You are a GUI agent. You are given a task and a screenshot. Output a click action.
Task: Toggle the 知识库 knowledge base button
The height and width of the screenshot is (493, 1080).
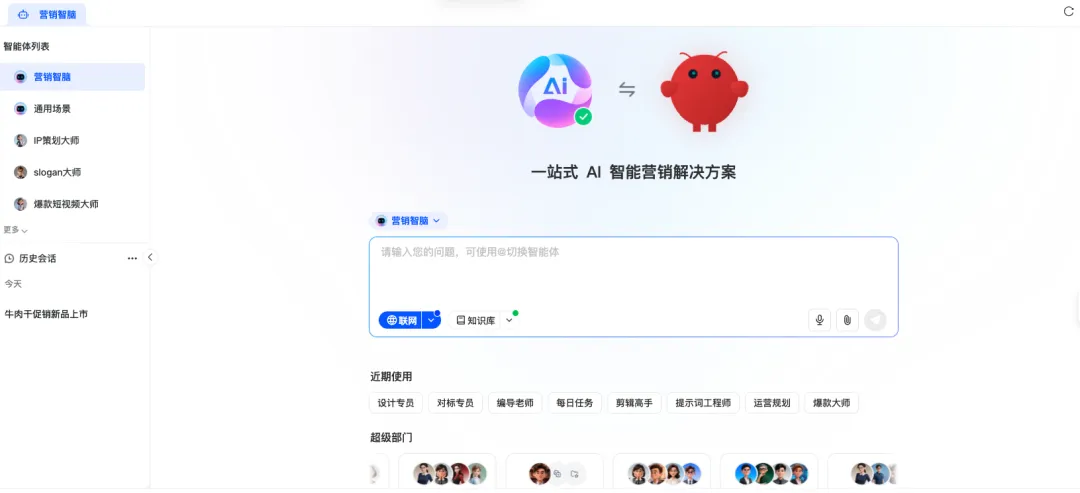coord(475,320)
